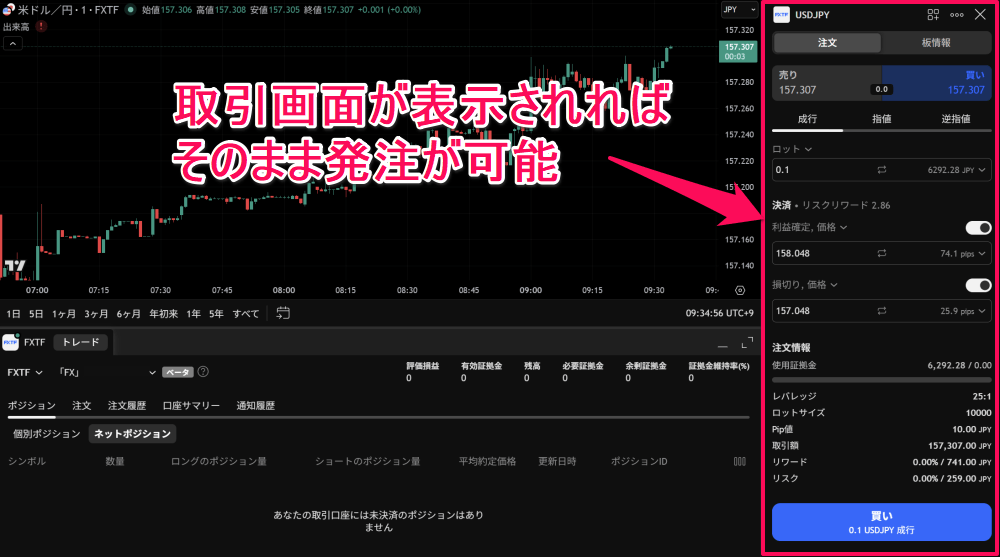Open the 6292.28 JPY unit dropdown
Viewport: 1000px width, 557px height.
pyautogui.click(x=956, y=170)
